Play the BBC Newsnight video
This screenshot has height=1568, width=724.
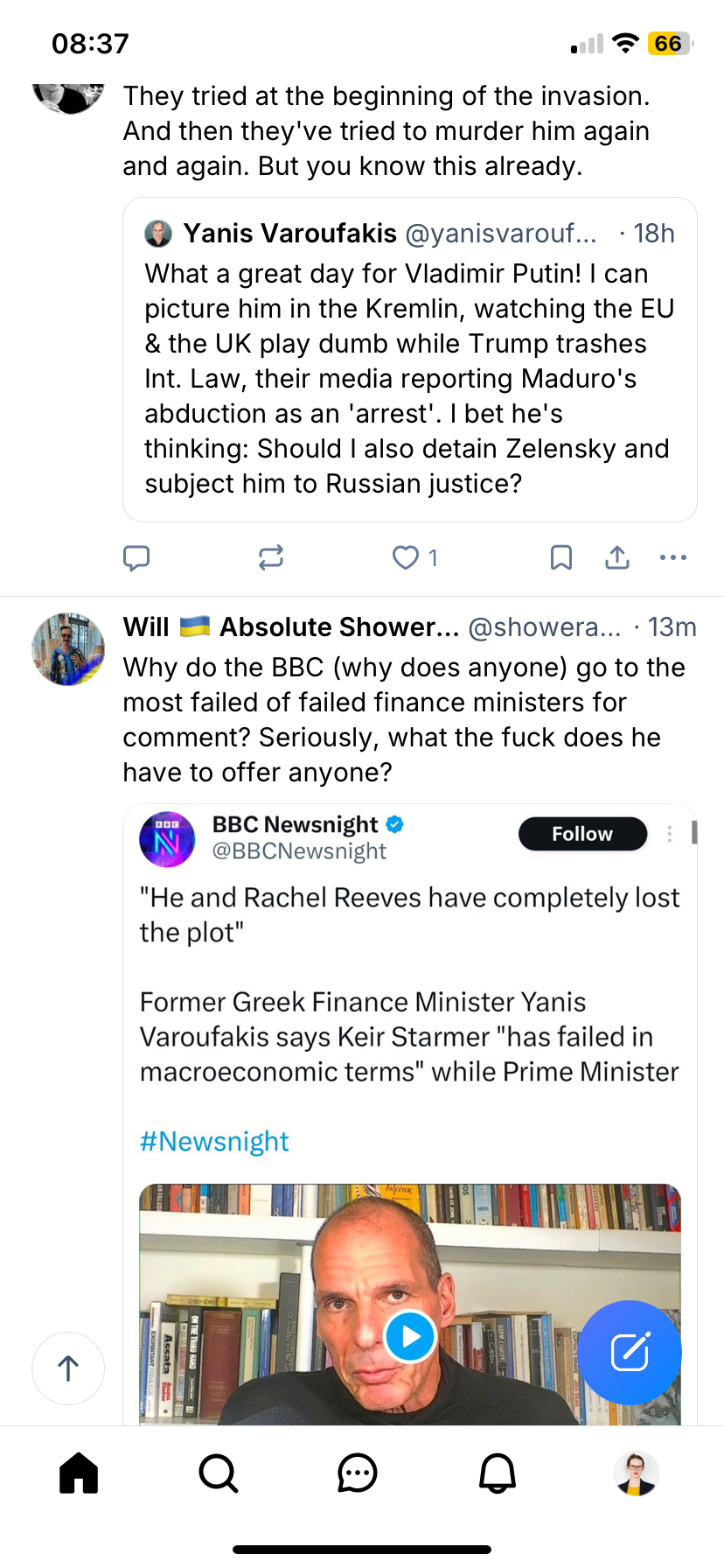pos(410,1336)
